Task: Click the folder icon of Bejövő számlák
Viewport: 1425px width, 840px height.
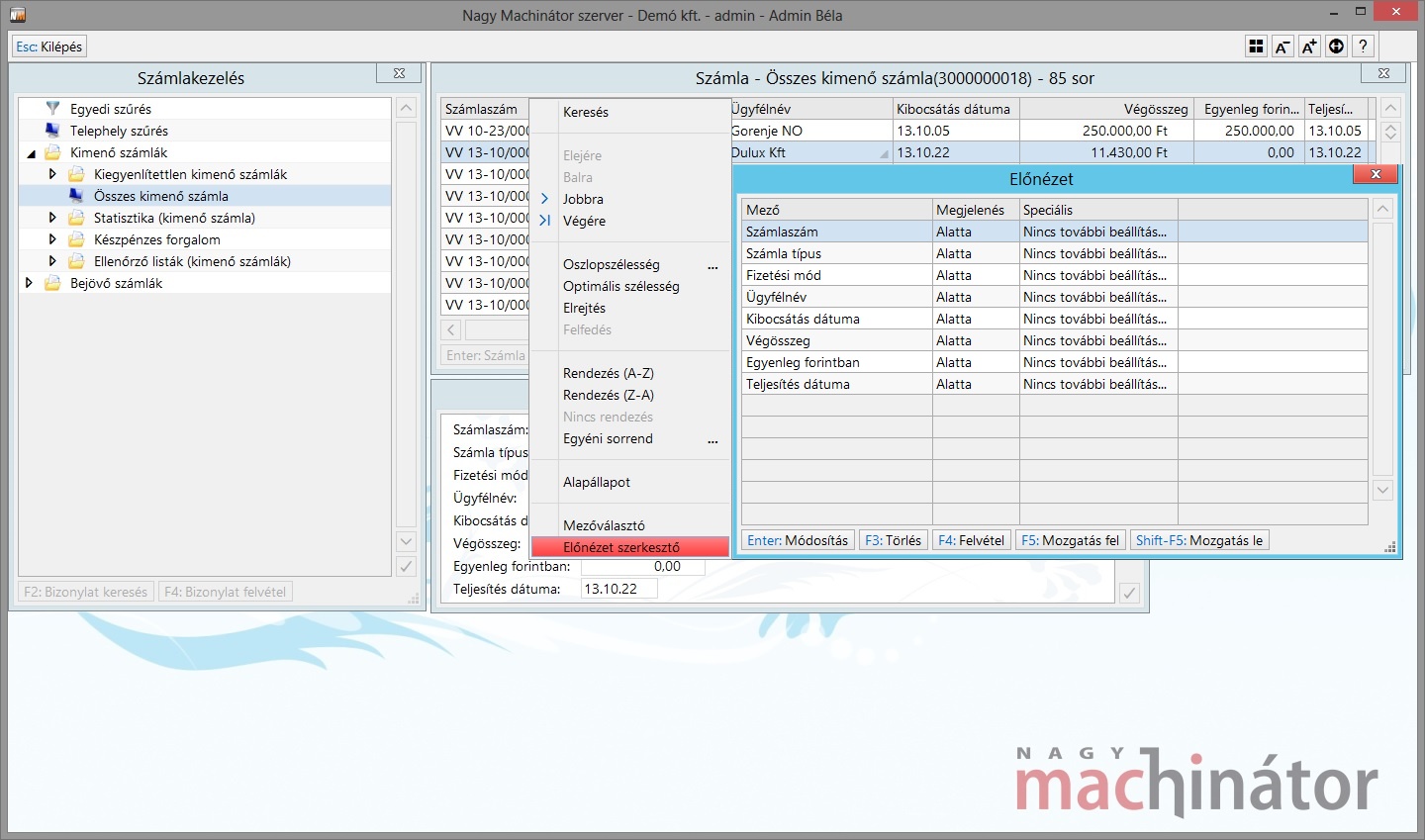Action: [52, 283]
